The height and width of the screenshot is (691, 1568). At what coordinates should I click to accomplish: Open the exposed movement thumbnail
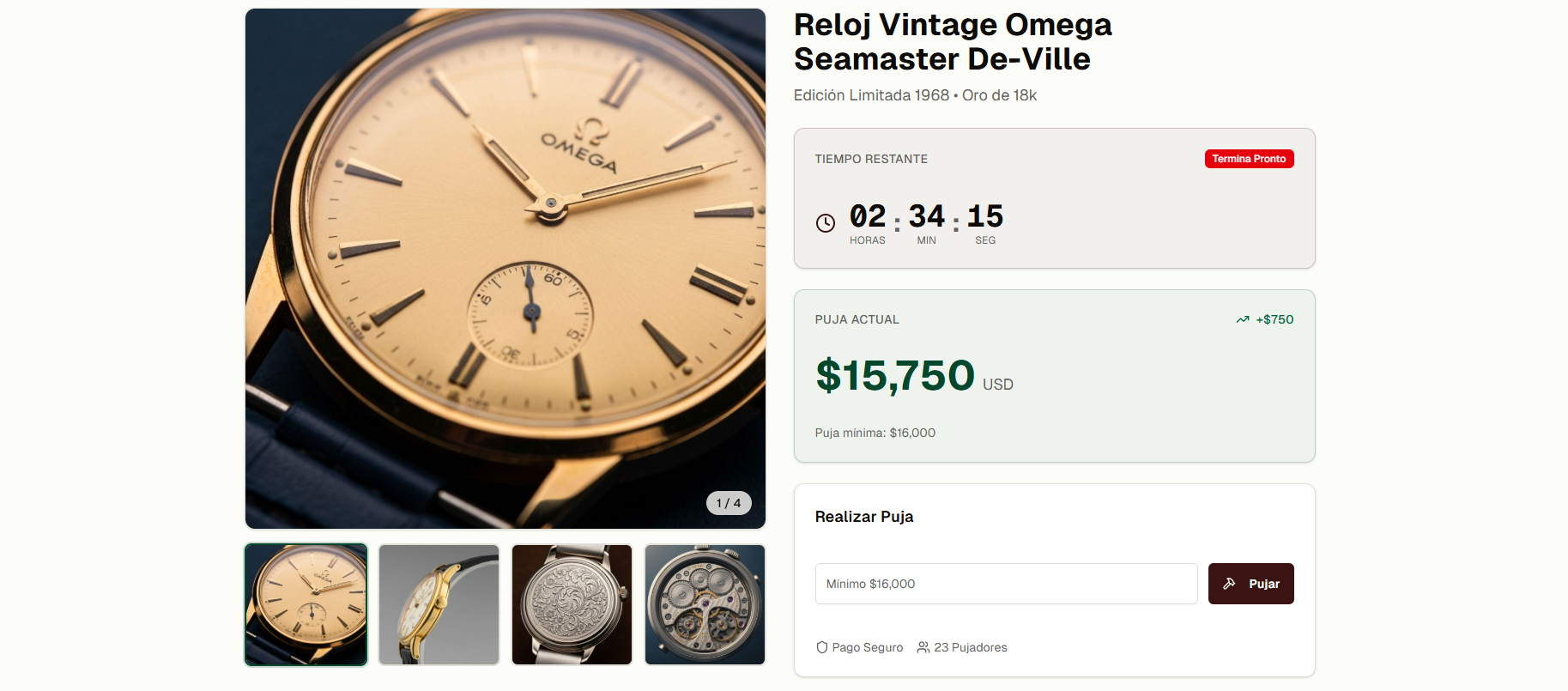tap(705, 603)
